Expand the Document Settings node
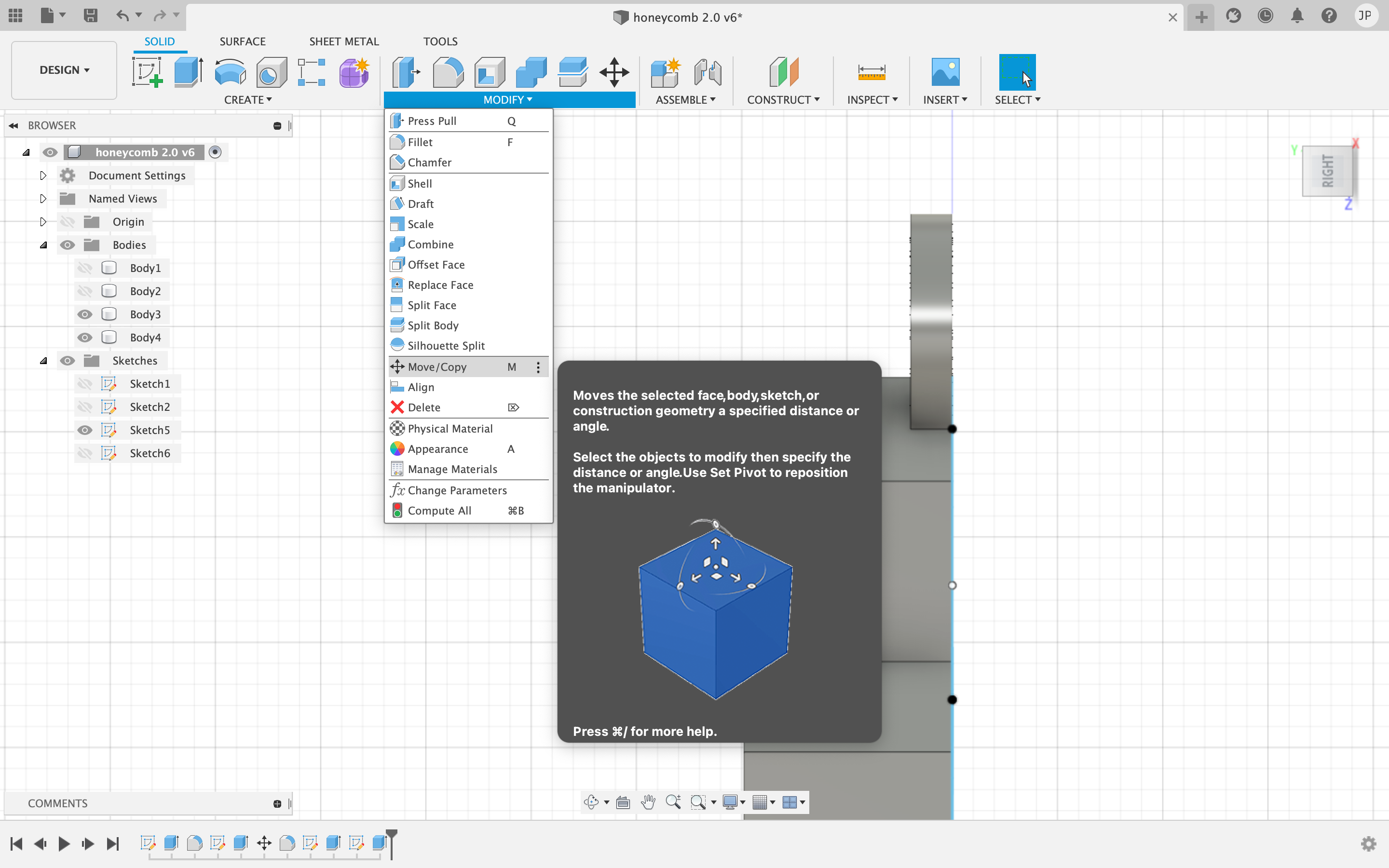Screen dimensions: 1389x868 coord(43,176)
